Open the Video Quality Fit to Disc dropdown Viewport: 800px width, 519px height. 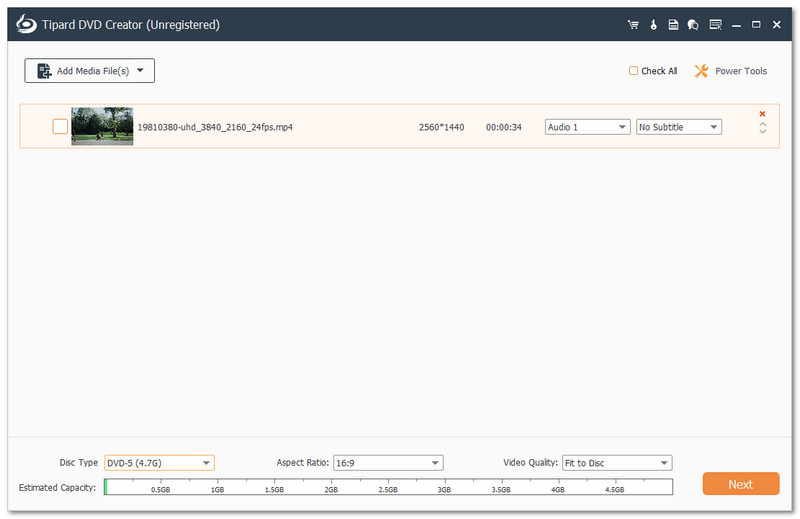[x=617, y=463]
